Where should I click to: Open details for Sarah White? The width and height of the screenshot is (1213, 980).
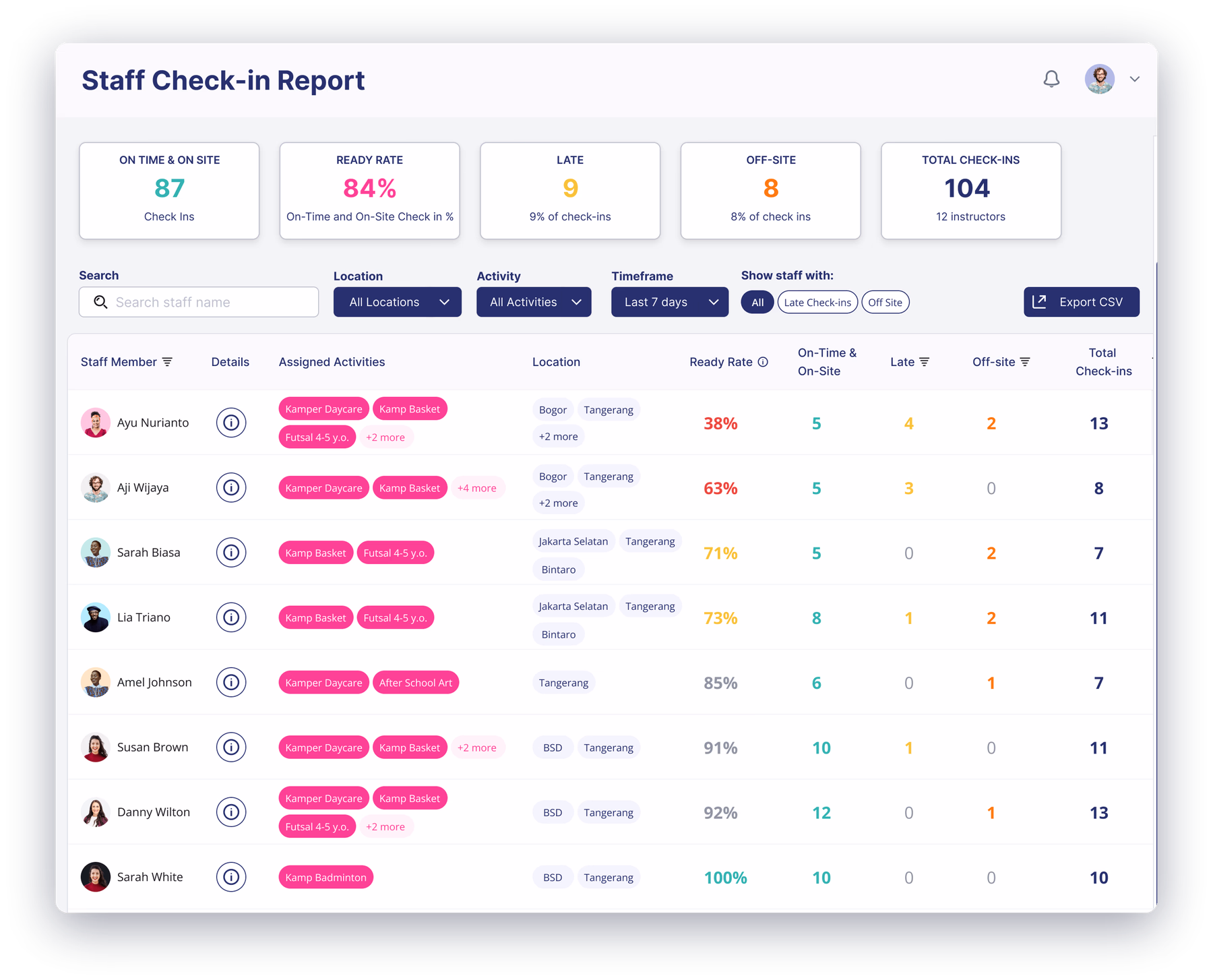point(231,877)
